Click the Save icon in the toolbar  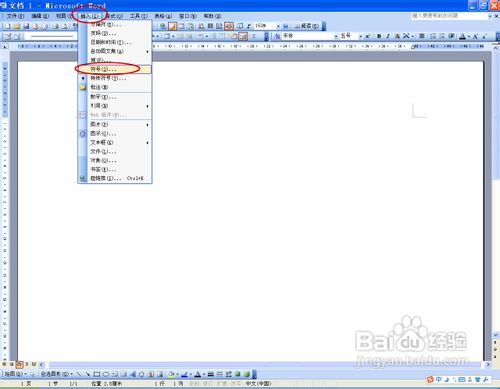tap(26, 26)
